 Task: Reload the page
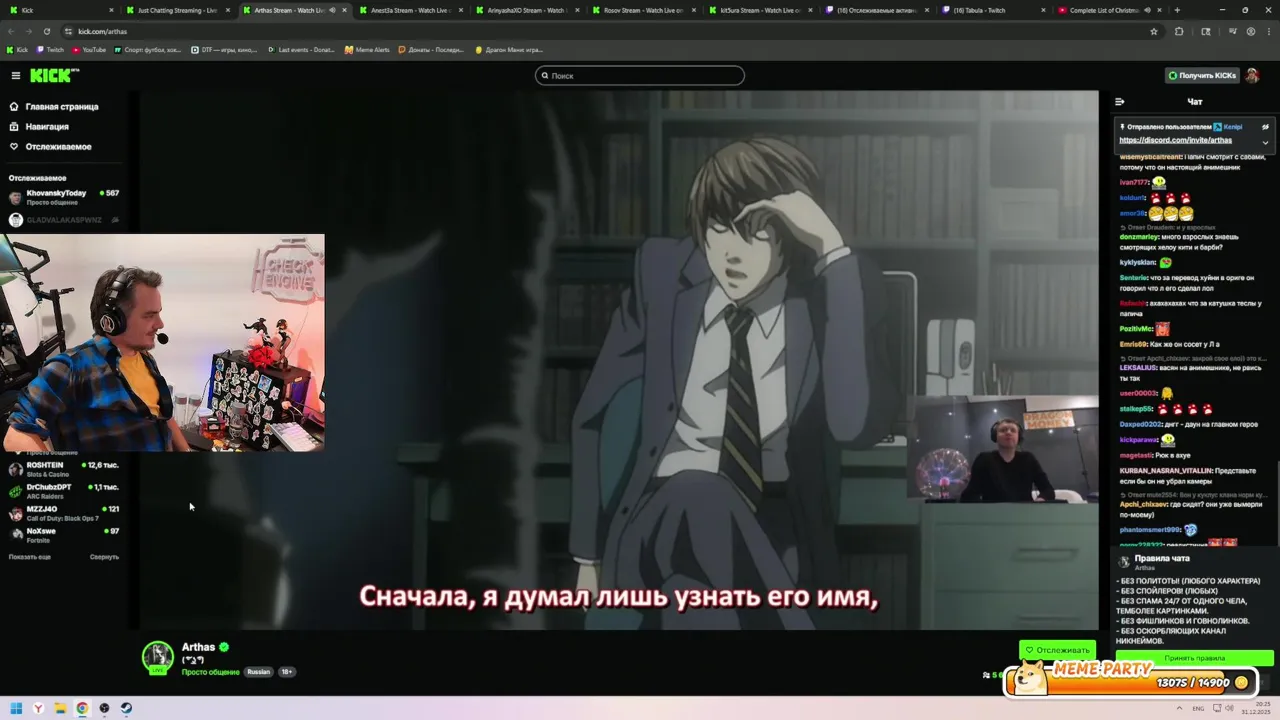[46, 31]
